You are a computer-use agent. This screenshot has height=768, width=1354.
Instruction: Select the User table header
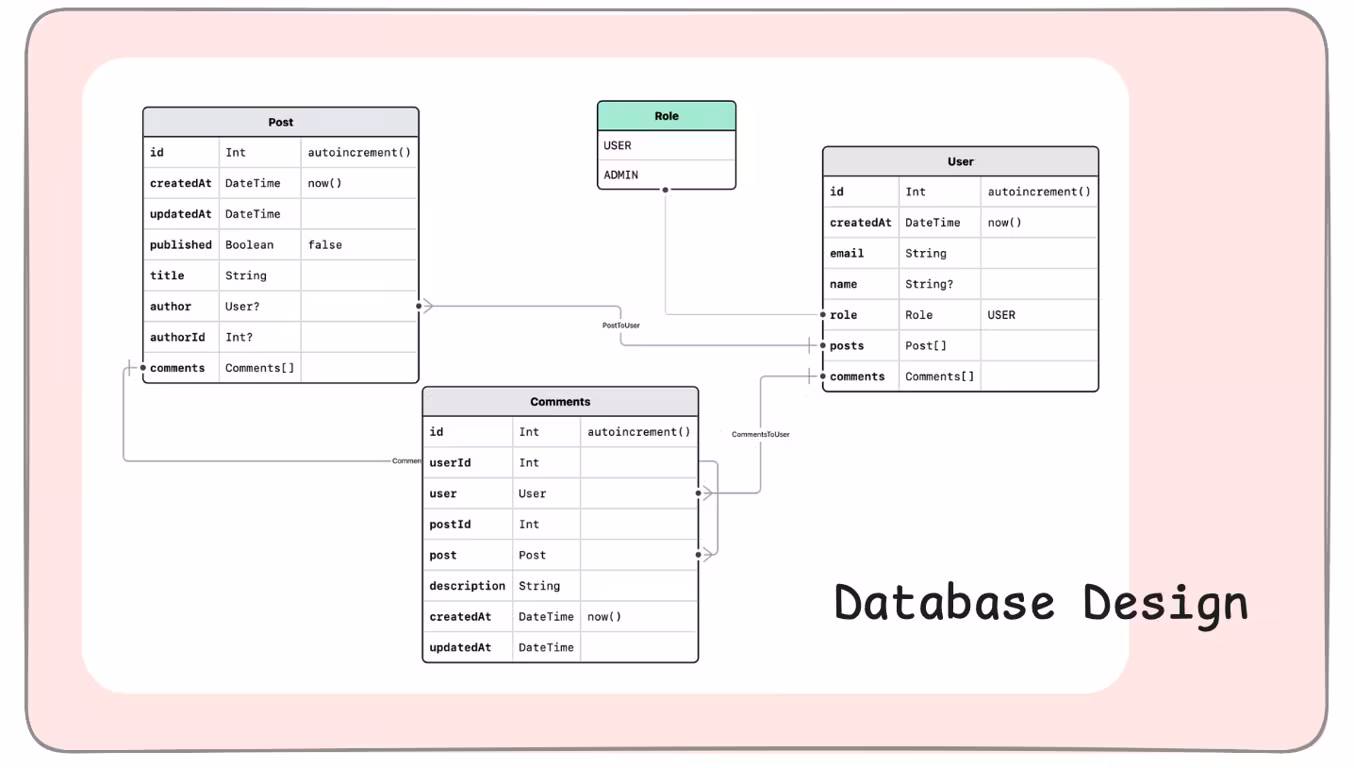pos(959,161)
